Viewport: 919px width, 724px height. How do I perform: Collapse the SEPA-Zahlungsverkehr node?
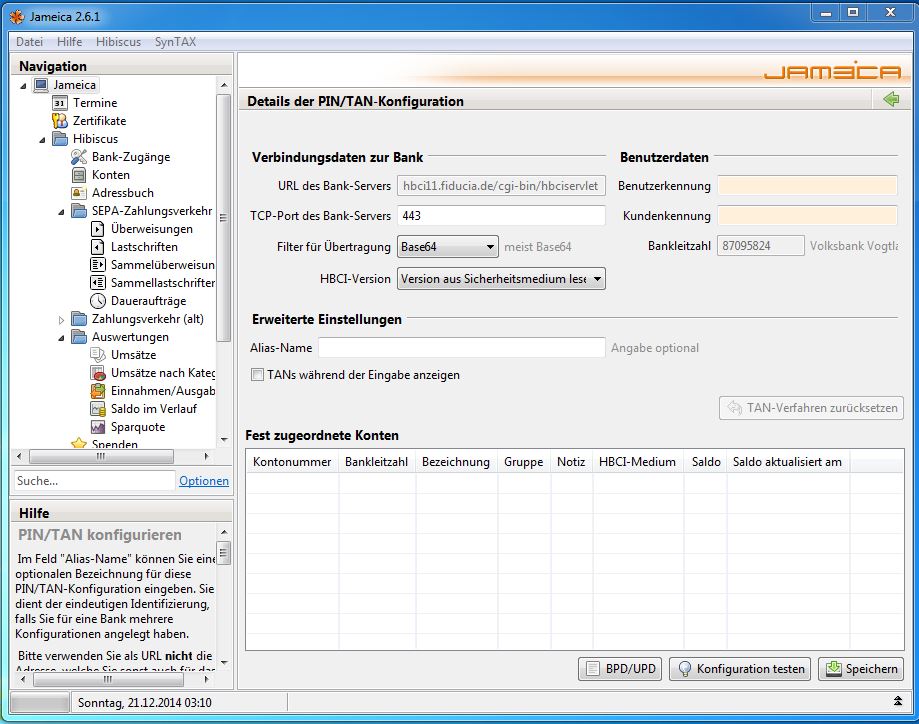(62, 212)
